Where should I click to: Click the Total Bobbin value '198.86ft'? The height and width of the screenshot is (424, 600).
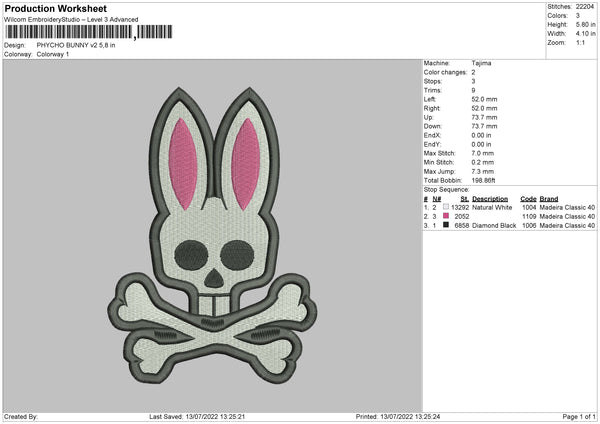point(483,180)
